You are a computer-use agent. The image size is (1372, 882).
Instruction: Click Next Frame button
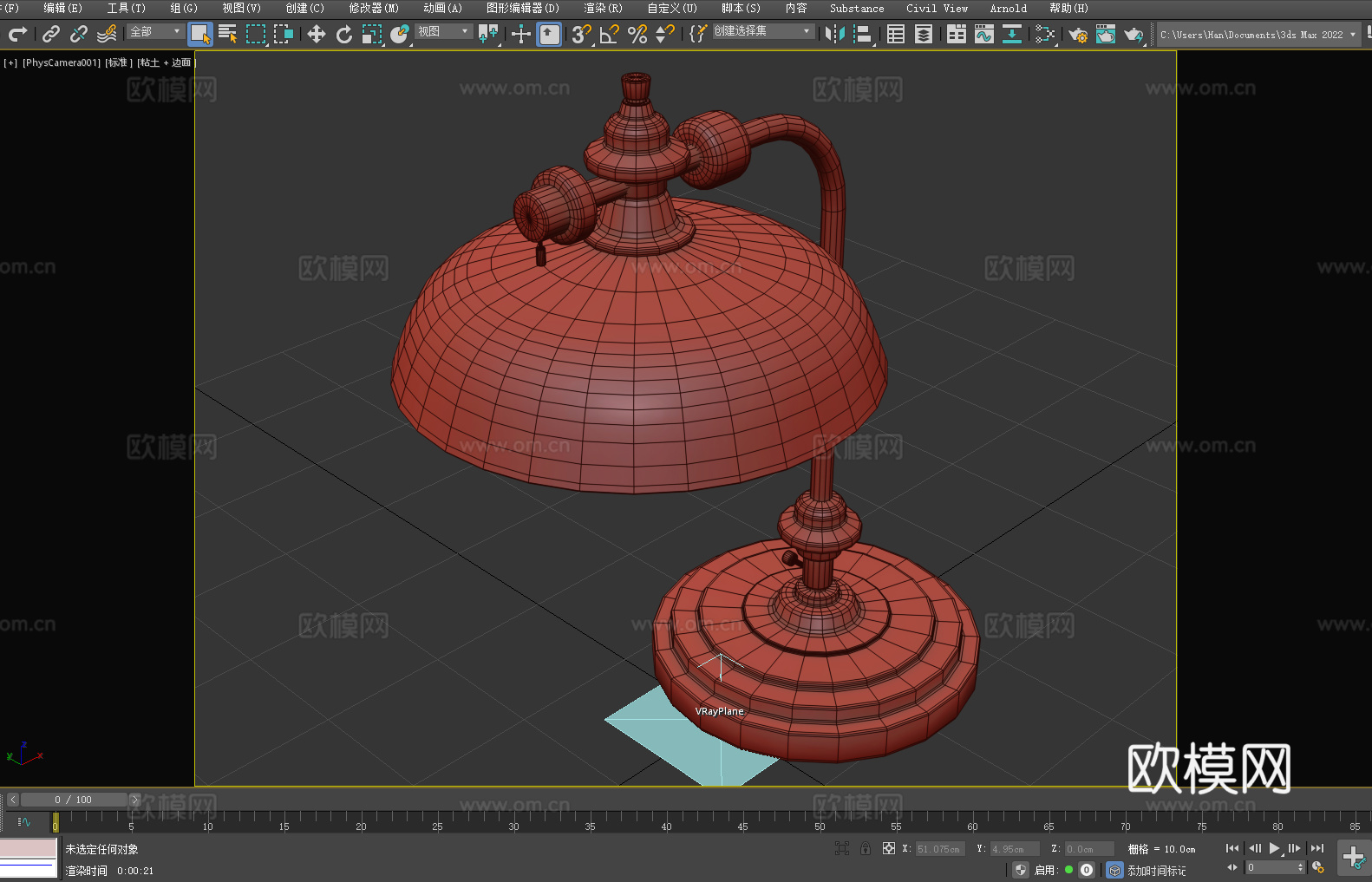[1295, 848]
